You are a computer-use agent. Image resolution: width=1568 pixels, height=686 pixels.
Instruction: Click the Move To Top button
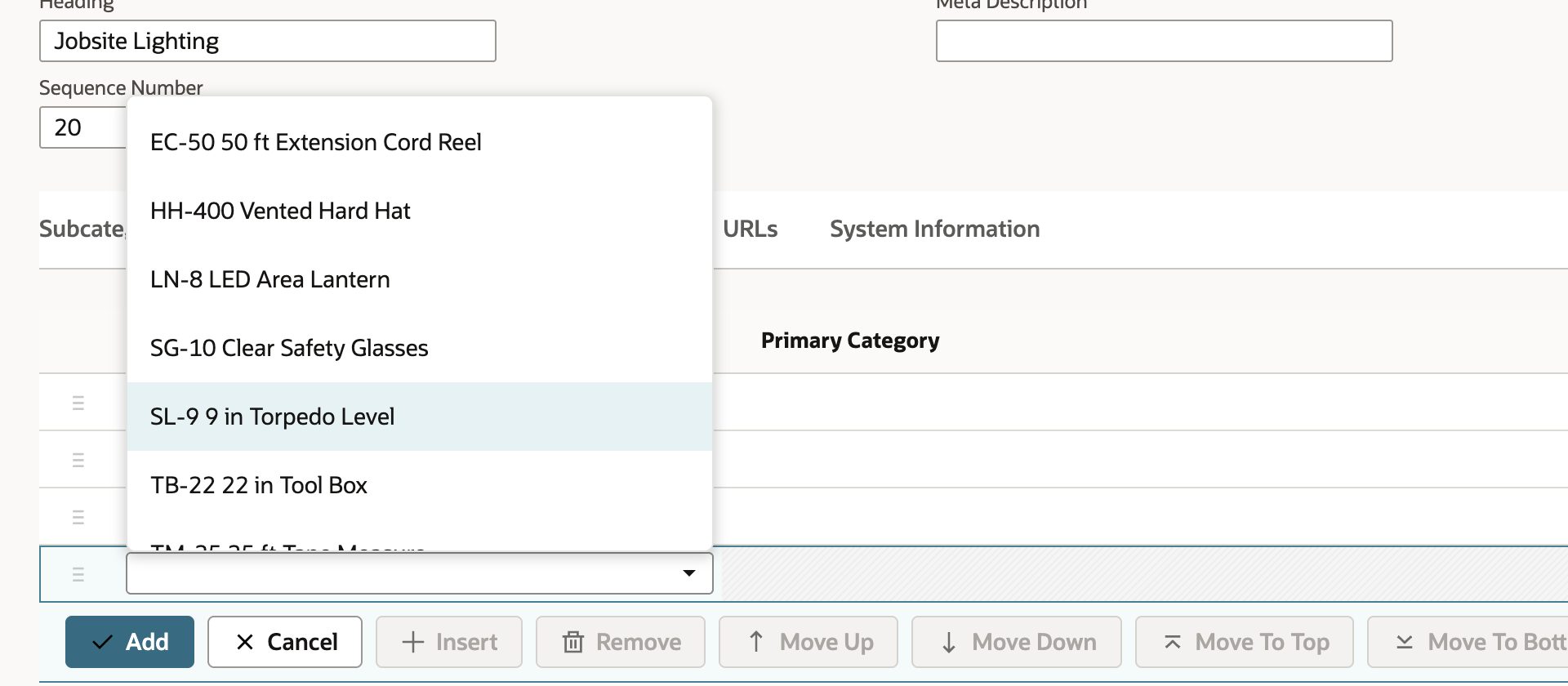point(1245,642)
